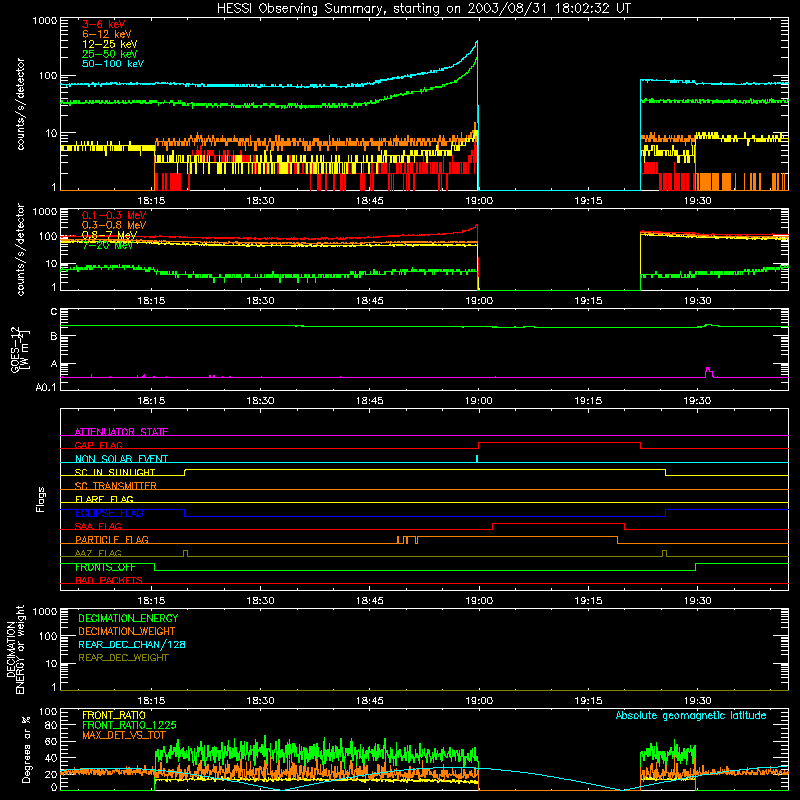Click the yellow 12-25 keV legend label
The height and width of the screenshot is (800, 800).
click(x=110, y=44)
